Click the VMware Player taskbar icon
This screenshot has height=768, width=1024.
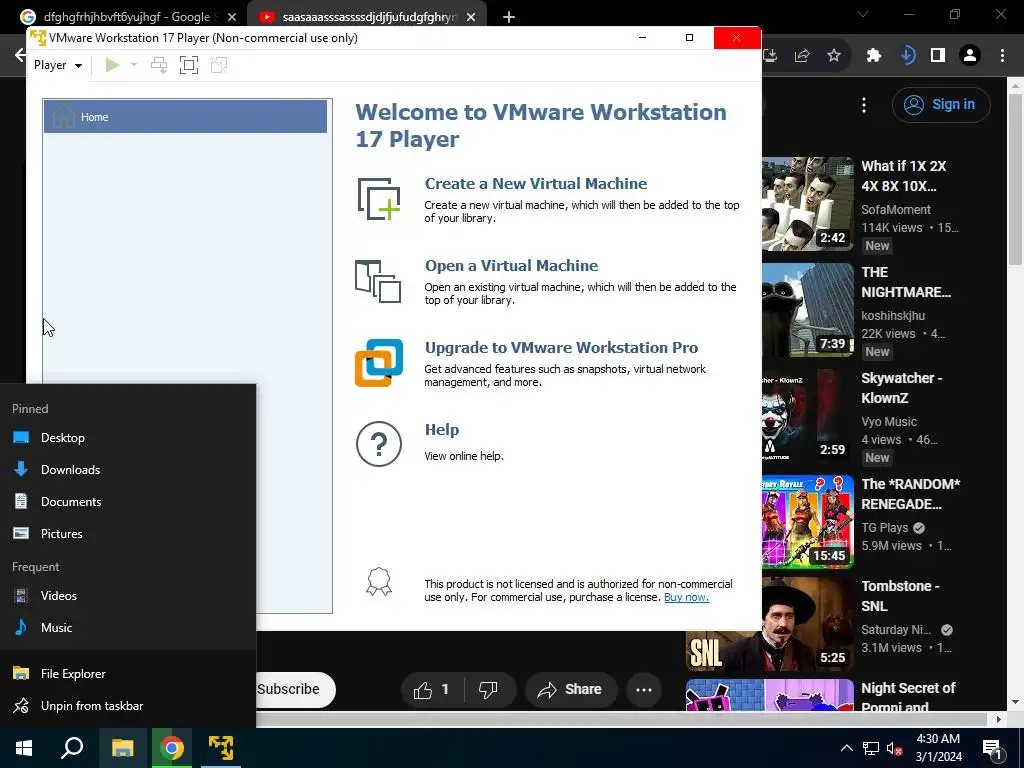221,748
